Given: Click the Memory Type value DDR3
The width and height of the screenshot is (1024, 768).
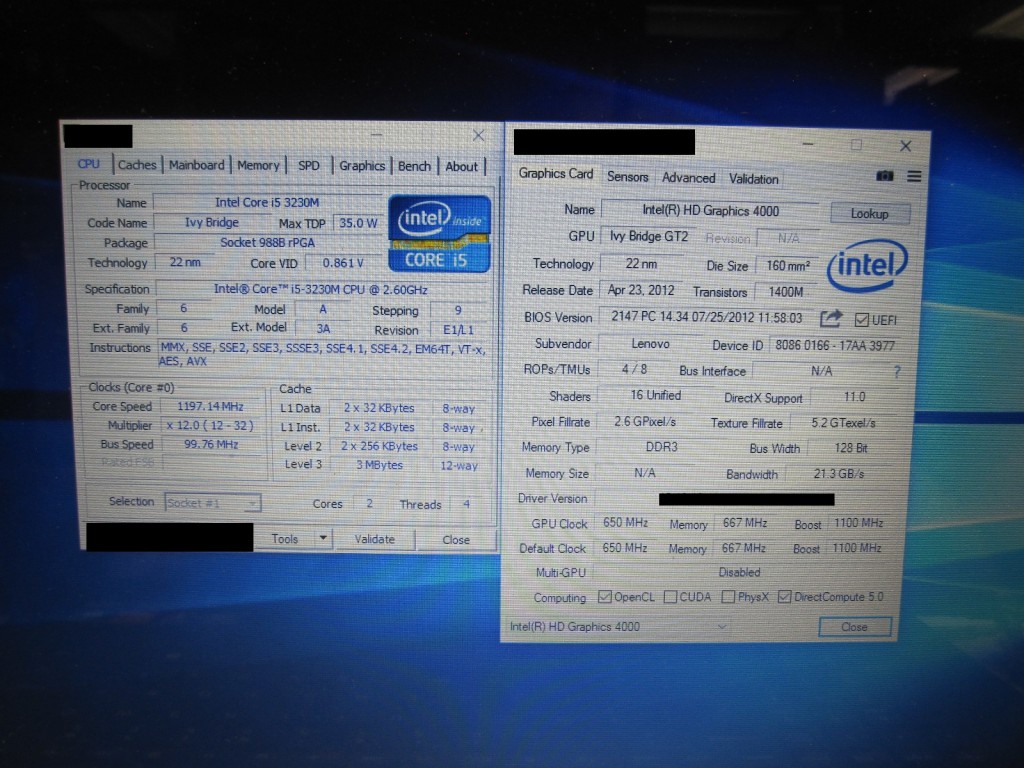Looking at the screenshot, I should [662, 447].
